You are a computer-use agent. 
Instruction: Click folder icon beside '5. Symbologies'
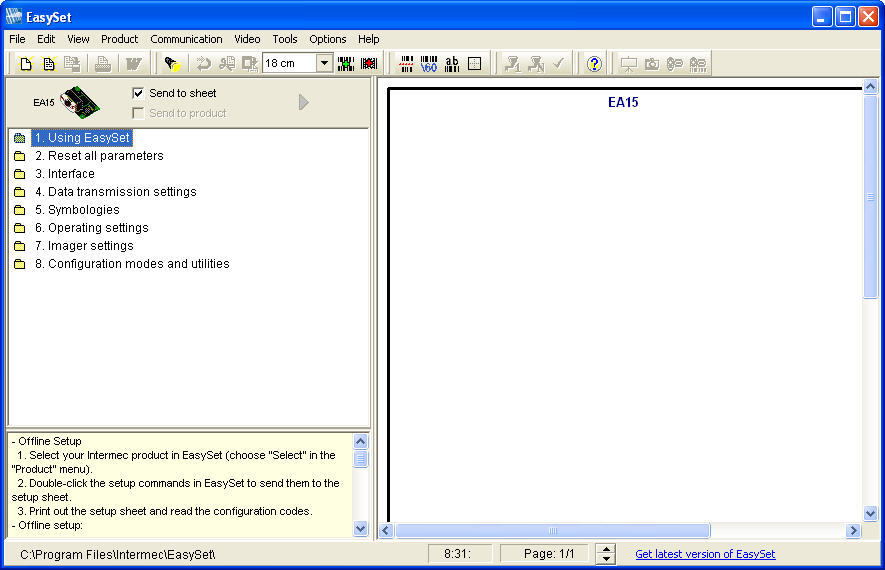20,210
